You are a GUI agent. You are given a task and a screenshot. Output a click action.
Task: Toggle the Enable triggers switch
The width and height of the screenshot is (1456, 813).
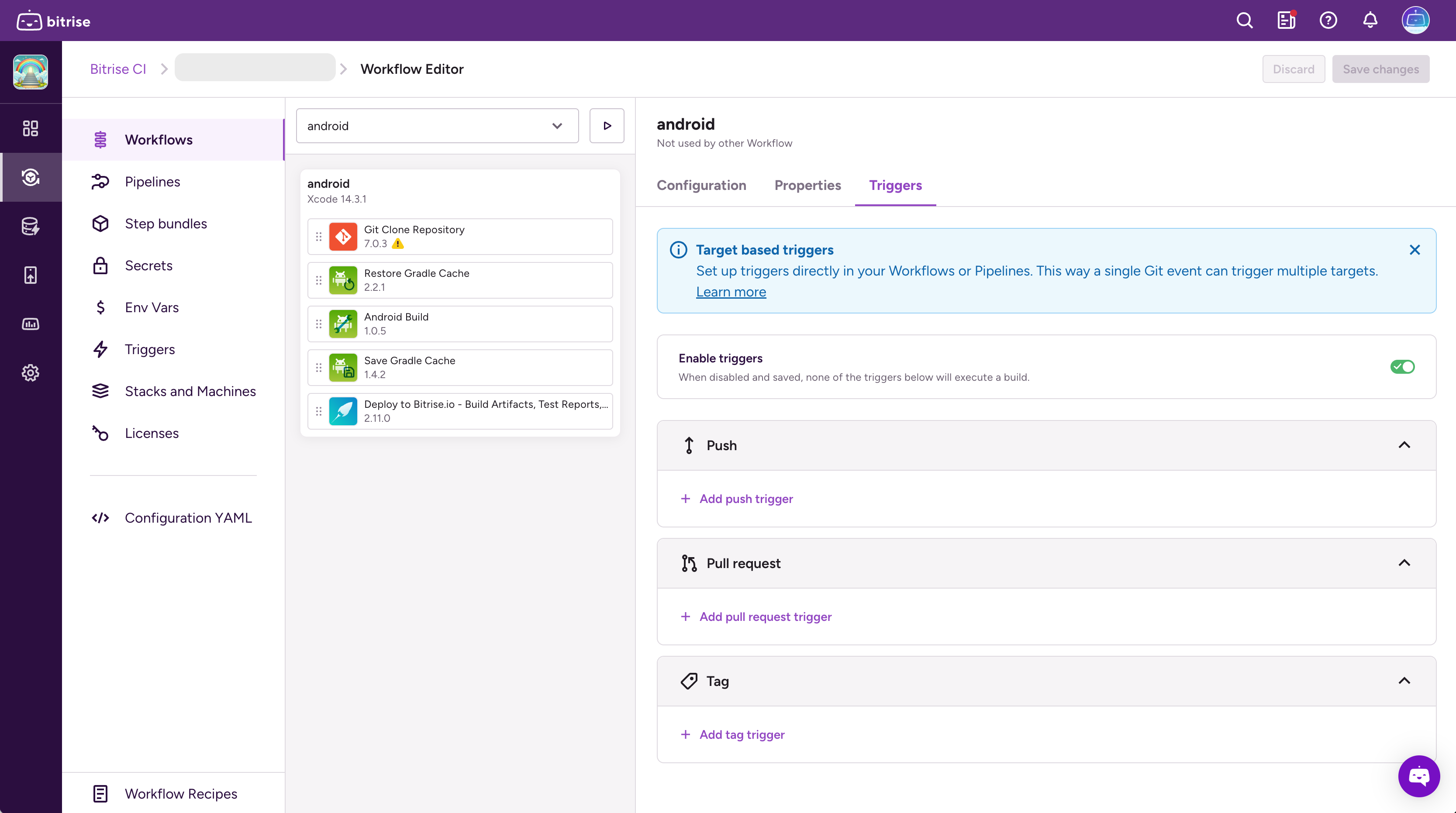click(x=1402, y=367)
